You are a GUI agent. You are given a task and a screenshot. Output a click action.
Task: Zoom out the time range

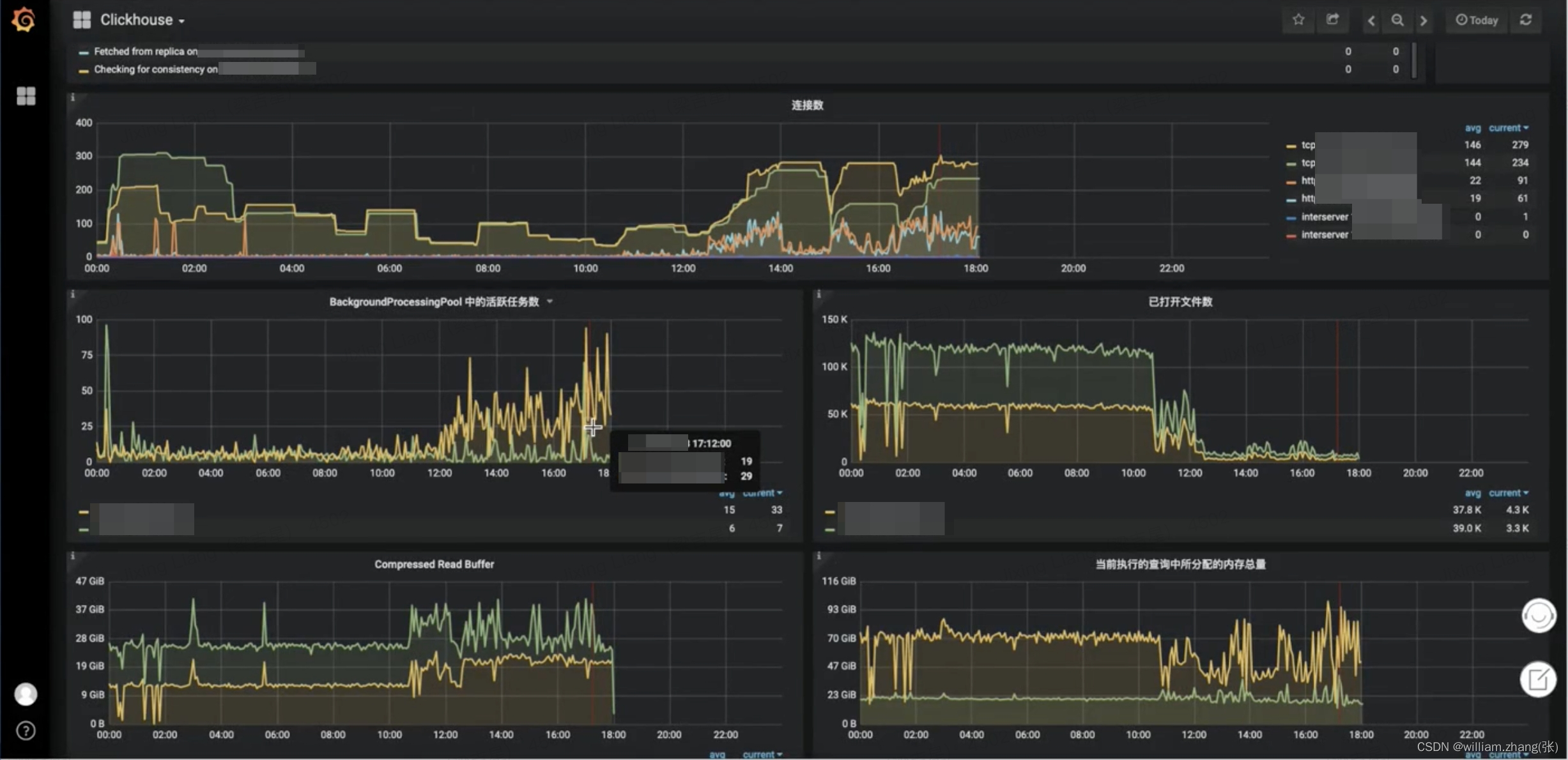pos(1397,20)
